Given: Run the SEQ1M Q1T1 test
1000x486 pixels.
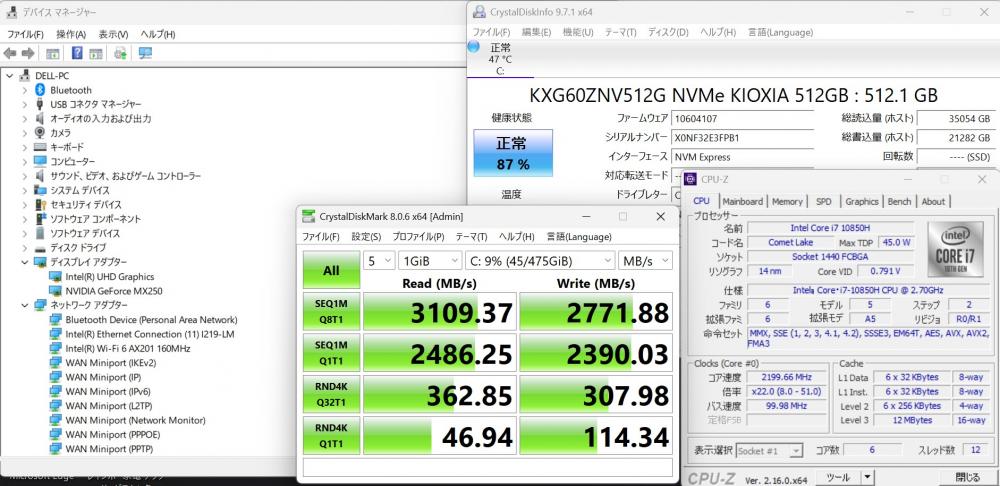Looking at the screenshot, I should click(x=331, y=353).
